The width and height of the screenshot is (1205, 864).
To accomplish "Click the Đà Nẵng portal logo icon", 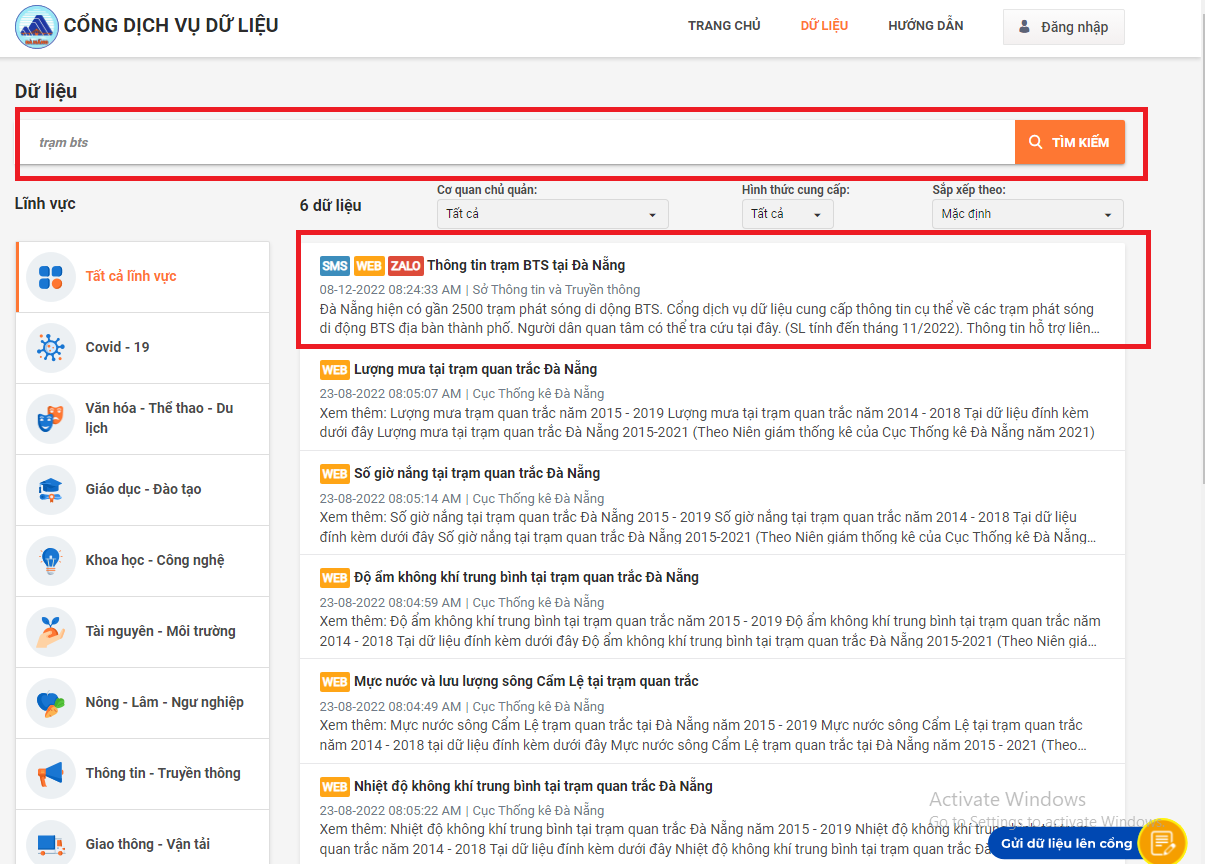I will click(x=37, y=27).
